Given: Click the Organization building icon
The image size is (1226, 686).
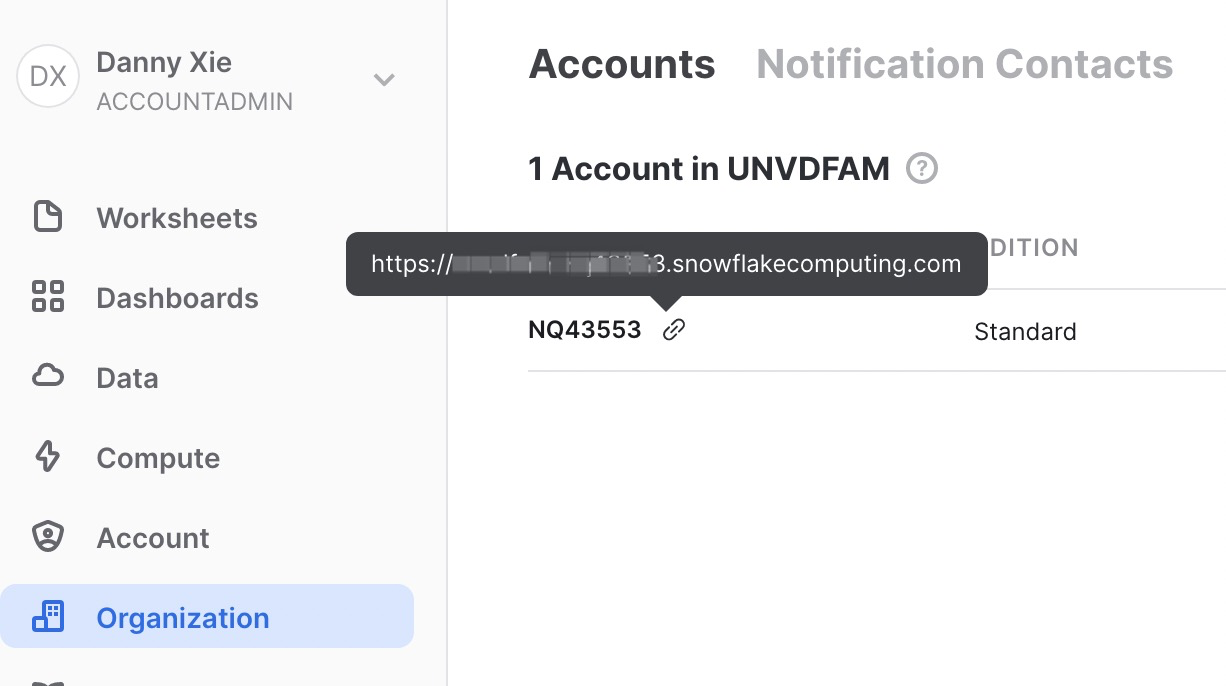Looking at the screenshot, I should click(47, 616).
